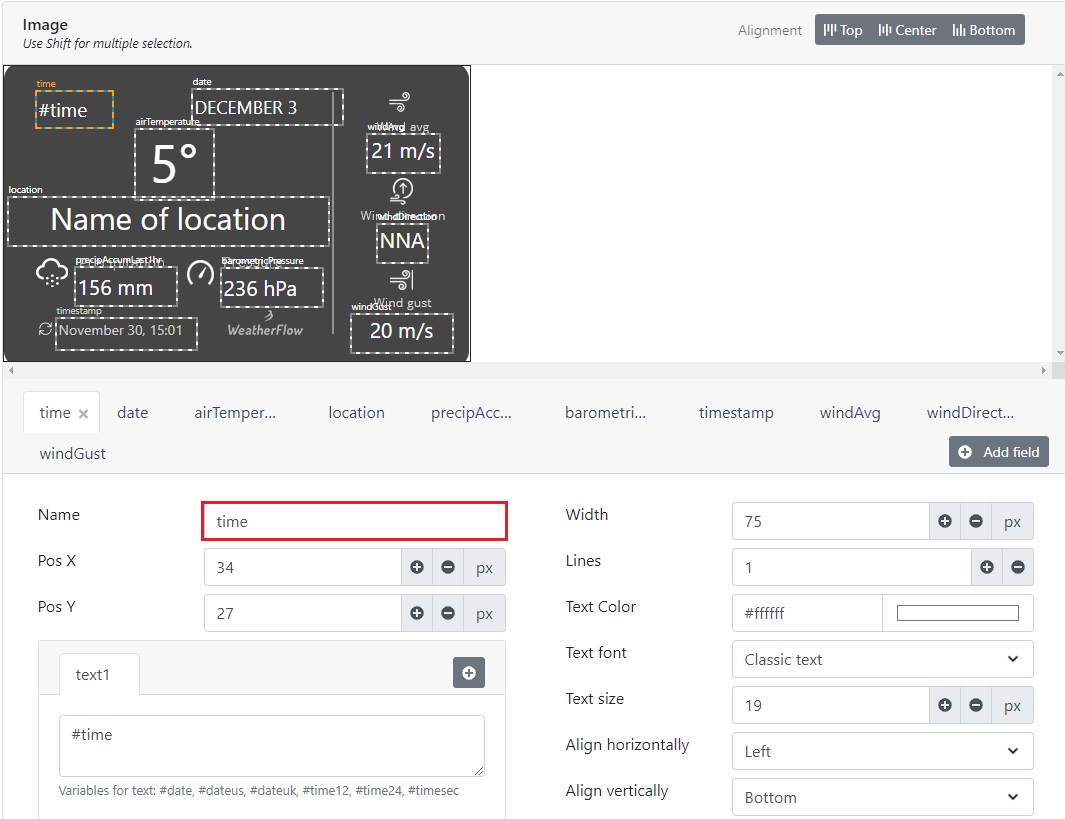The width and height of the screenshot is (1065, 819).
Task: Increase Pos X with plus icon
Action: (417, 567)
